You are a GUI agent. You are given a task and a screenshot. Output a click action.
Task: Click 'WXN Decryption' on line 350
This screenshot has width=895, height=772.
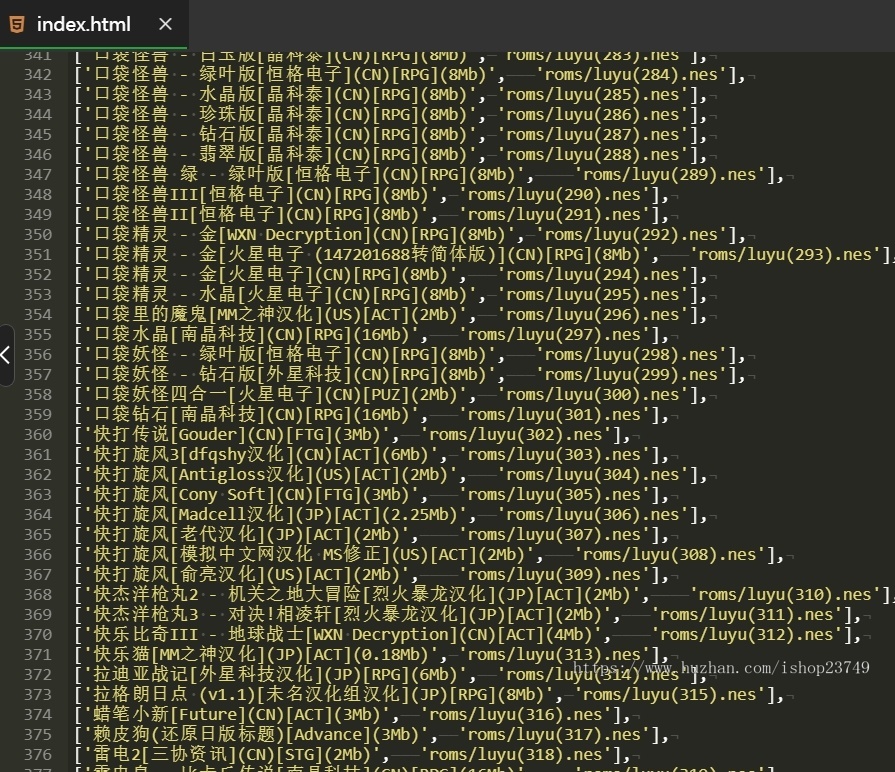[295, 235]
